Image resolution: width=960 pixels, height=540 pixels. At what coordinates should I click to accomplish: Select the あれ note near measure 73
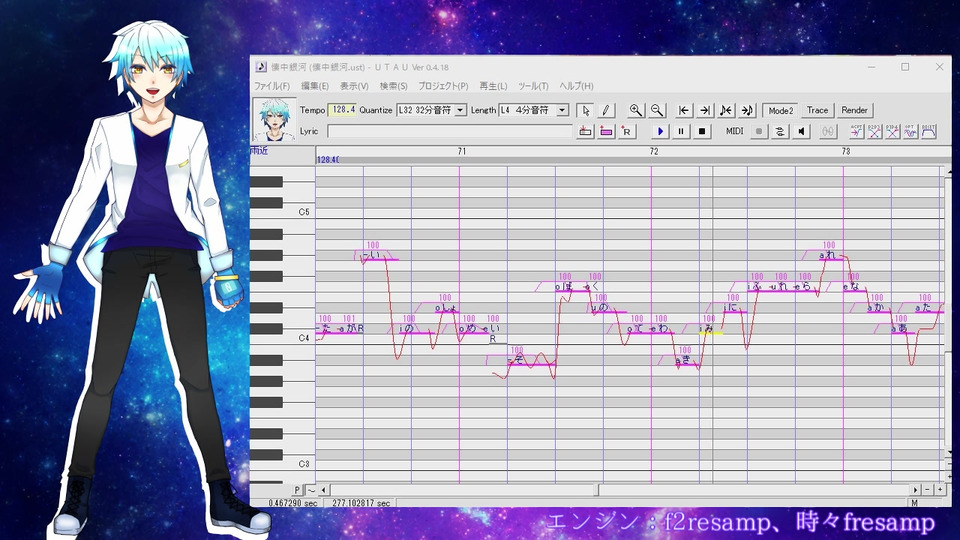coord(830,257)
